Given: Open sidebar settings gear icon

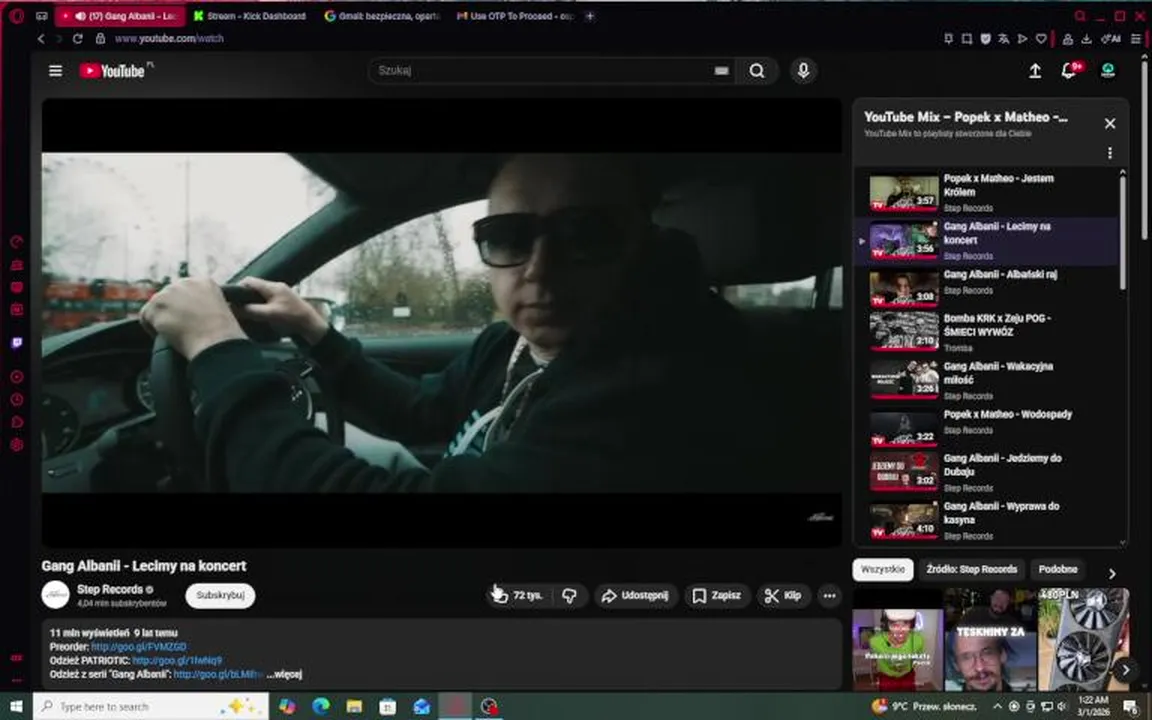Looking at the screenshot, I should point(17,444).
